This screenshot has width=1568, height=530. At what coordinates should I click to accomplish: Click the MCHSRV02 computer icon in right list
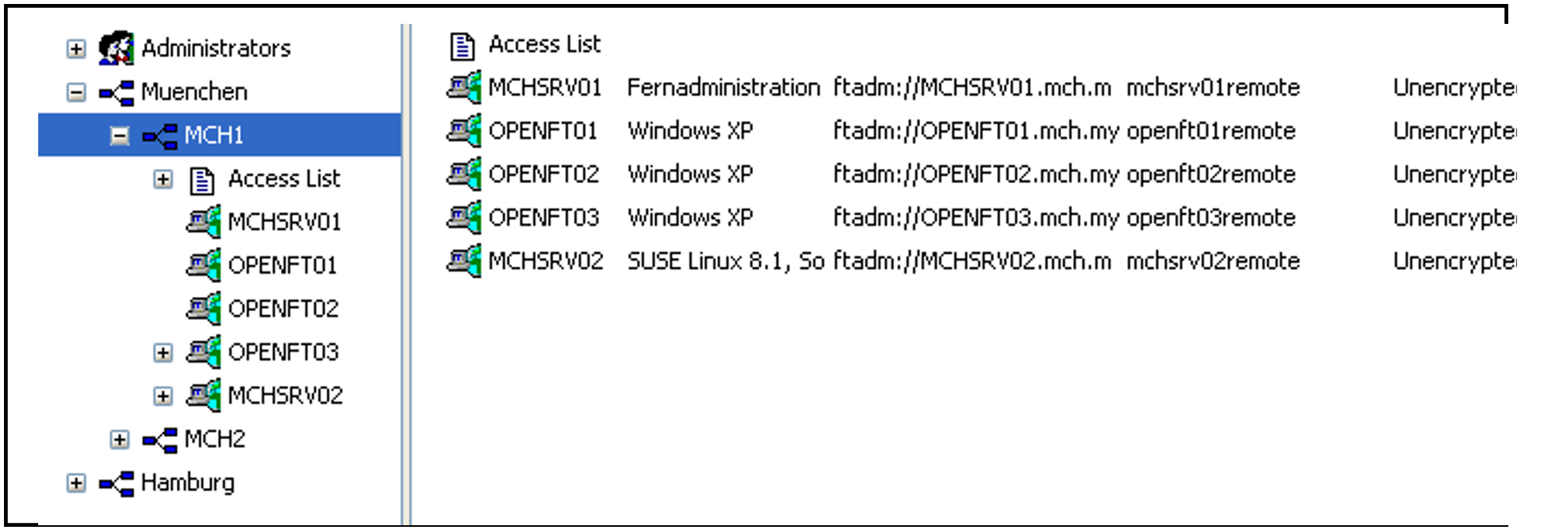(x=464, y=261)
